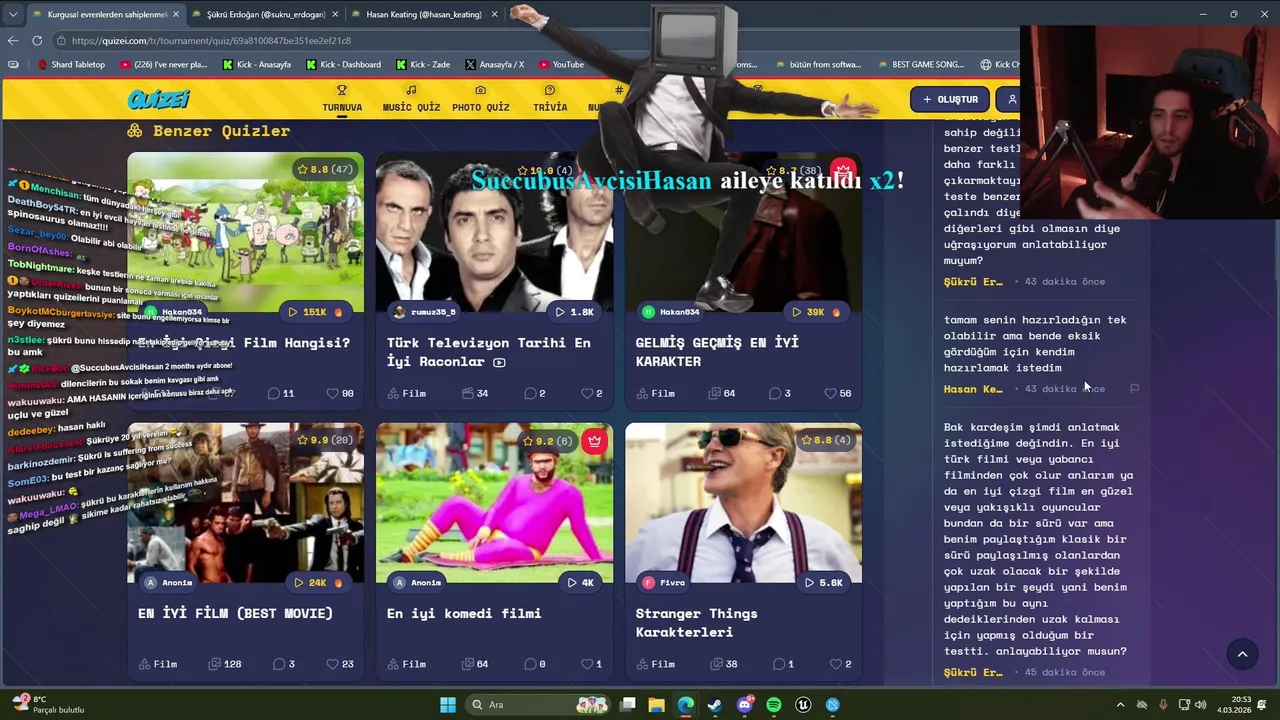Open Anasayfa / X bookmark

[x=494, y=64]
